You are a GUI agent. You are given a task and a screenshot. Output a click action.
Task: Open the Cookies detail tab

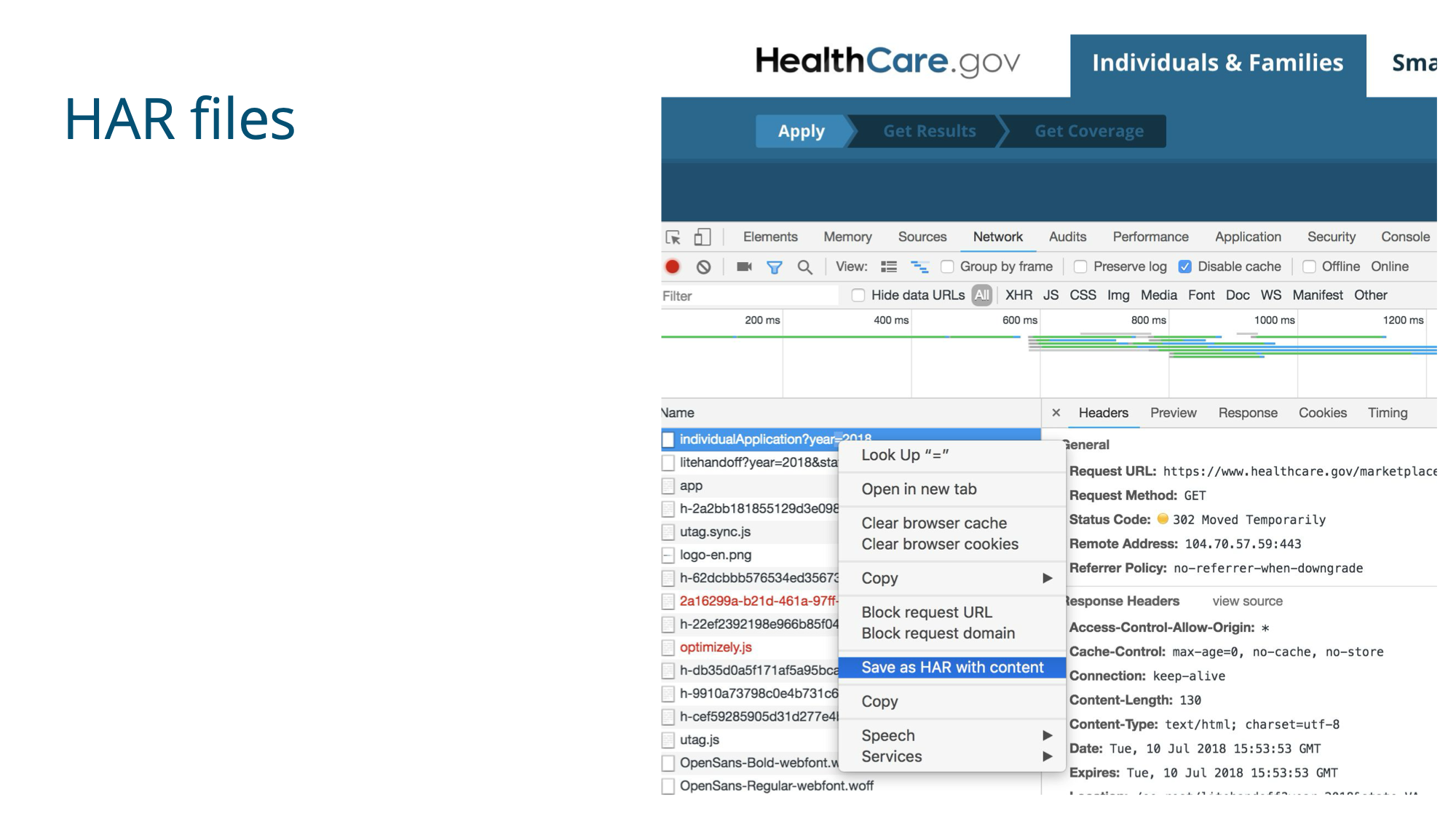[1323, 413]
